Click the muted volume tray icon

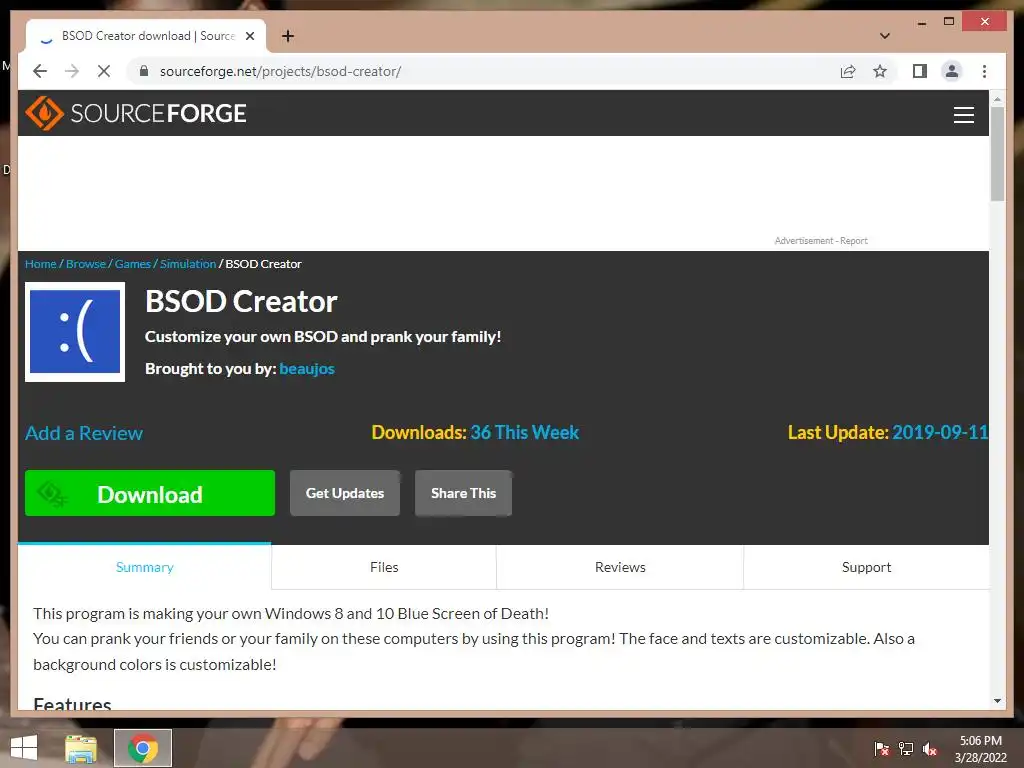tap(930, 749)
